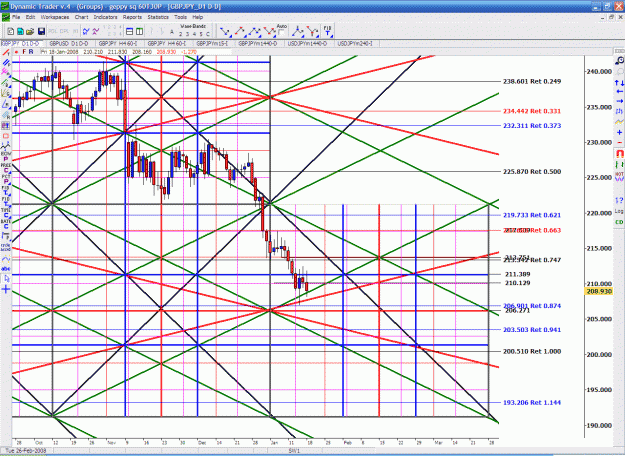The image size is (625, 456).
Task: Open the Chart menu
Action: pos(81,17)
